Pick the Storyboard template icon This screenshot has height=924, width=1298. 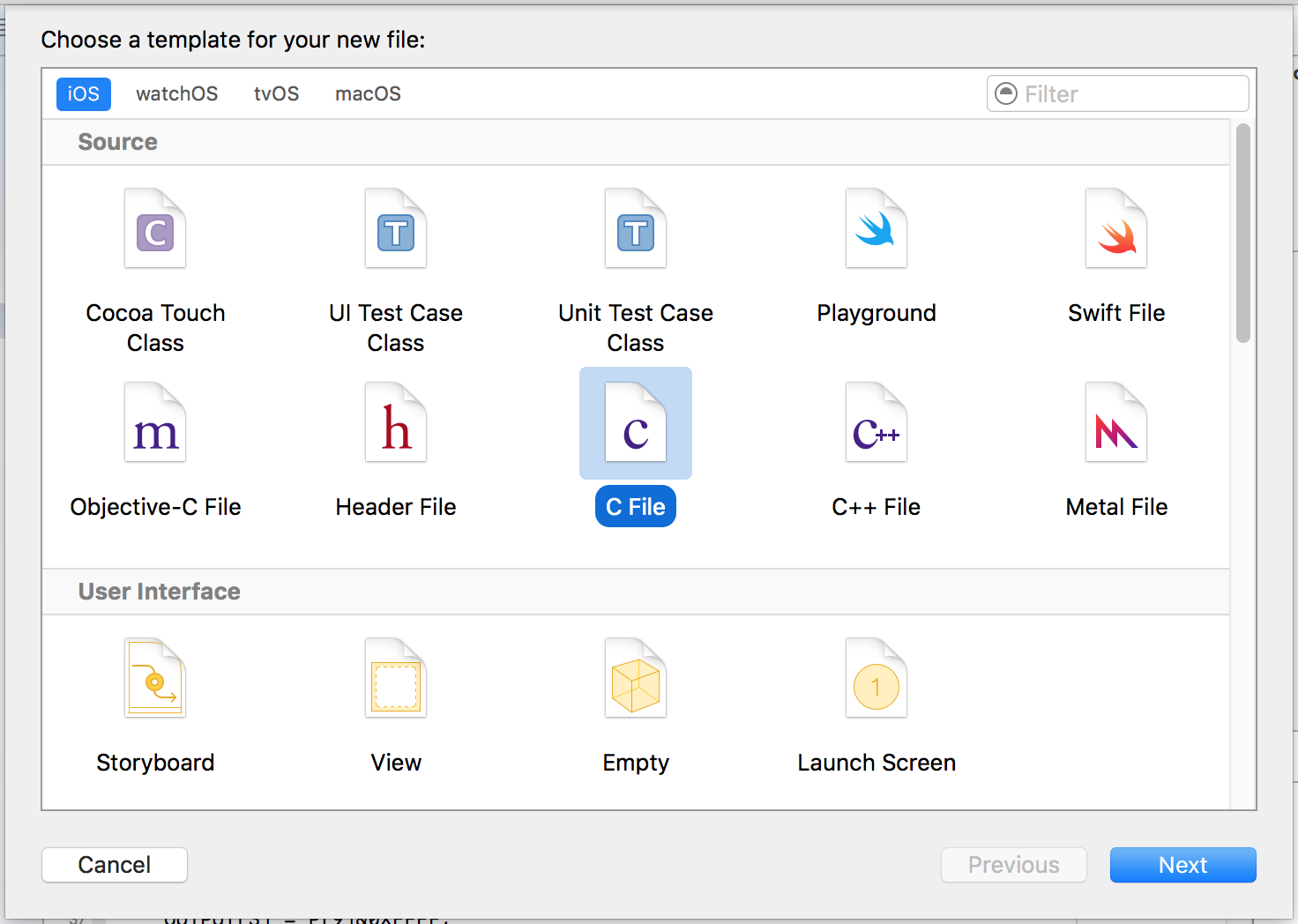point(155,678)
